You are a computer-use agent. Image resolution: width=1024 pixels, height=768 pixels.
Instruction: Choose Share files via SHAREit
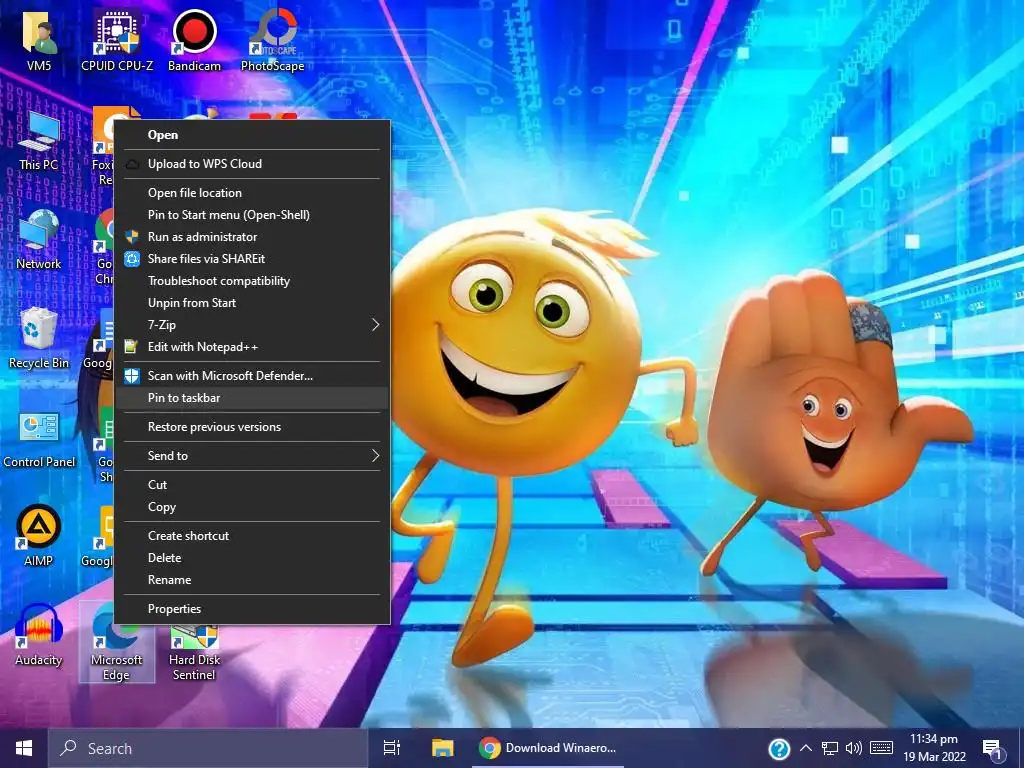pyautogui.click(x=252, y=259)
